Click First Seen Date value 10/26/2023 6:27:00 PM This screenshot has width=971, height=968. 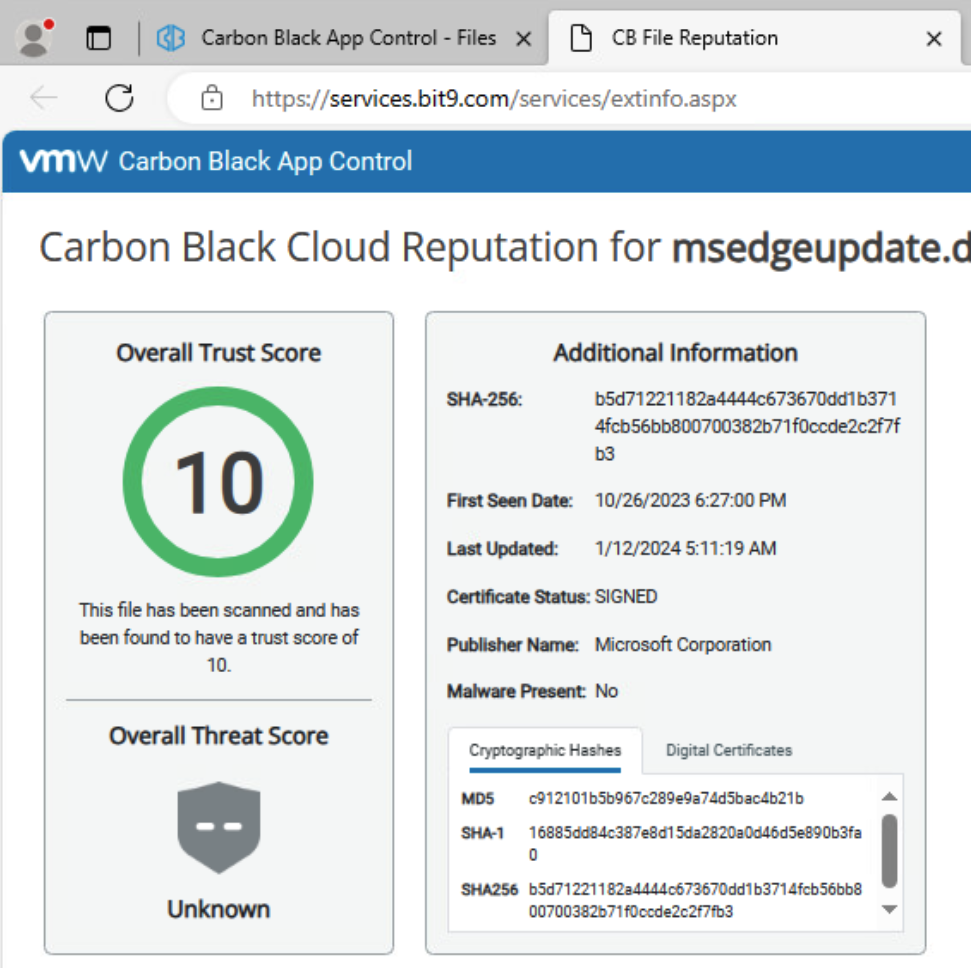pos(690,500)
